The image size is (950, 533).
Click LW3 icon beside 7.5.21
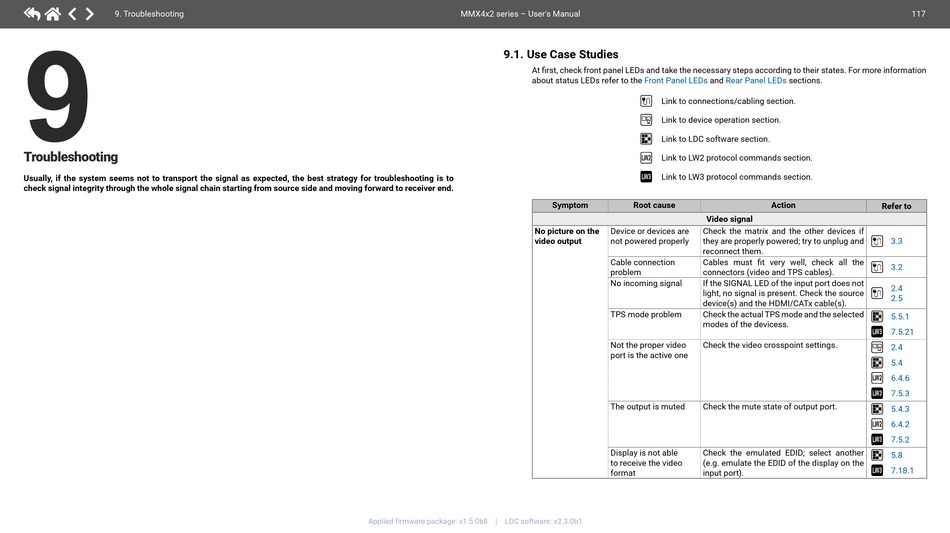pyautogui.click(x=877, y=332)
